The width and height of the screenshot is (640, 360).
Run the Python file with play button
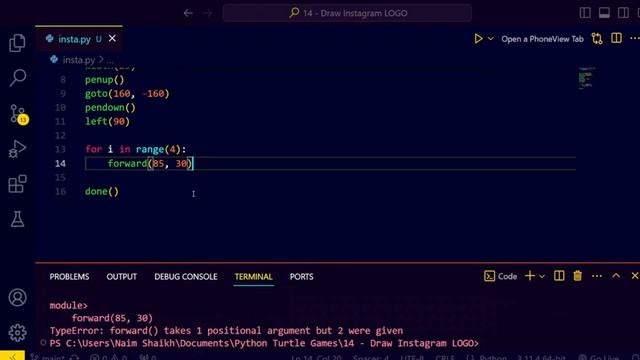(478, 39)
